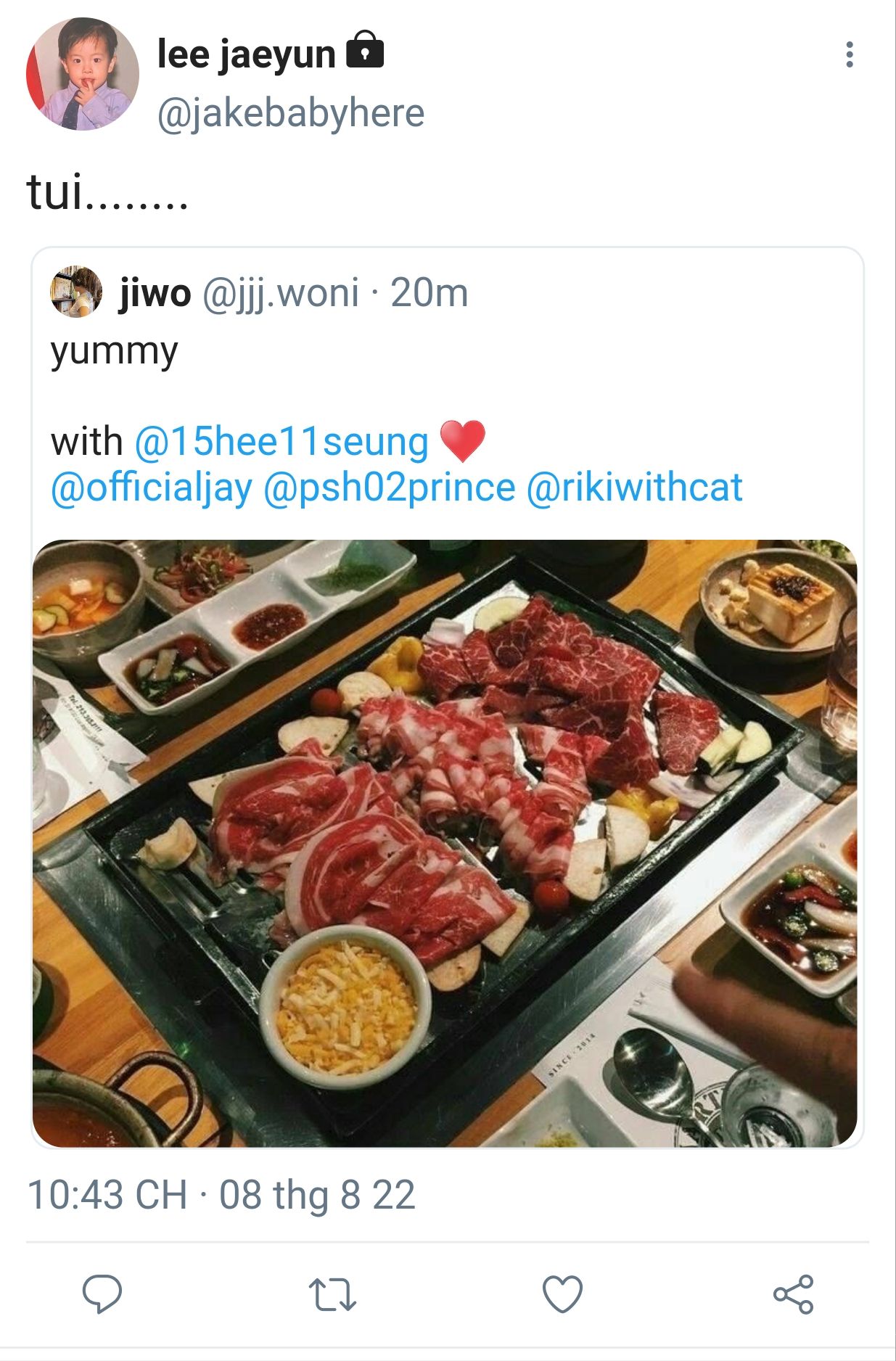Open the @rikiwithcat mention
The width and height of the screenshot is (896, 1361).
point(635,487)
